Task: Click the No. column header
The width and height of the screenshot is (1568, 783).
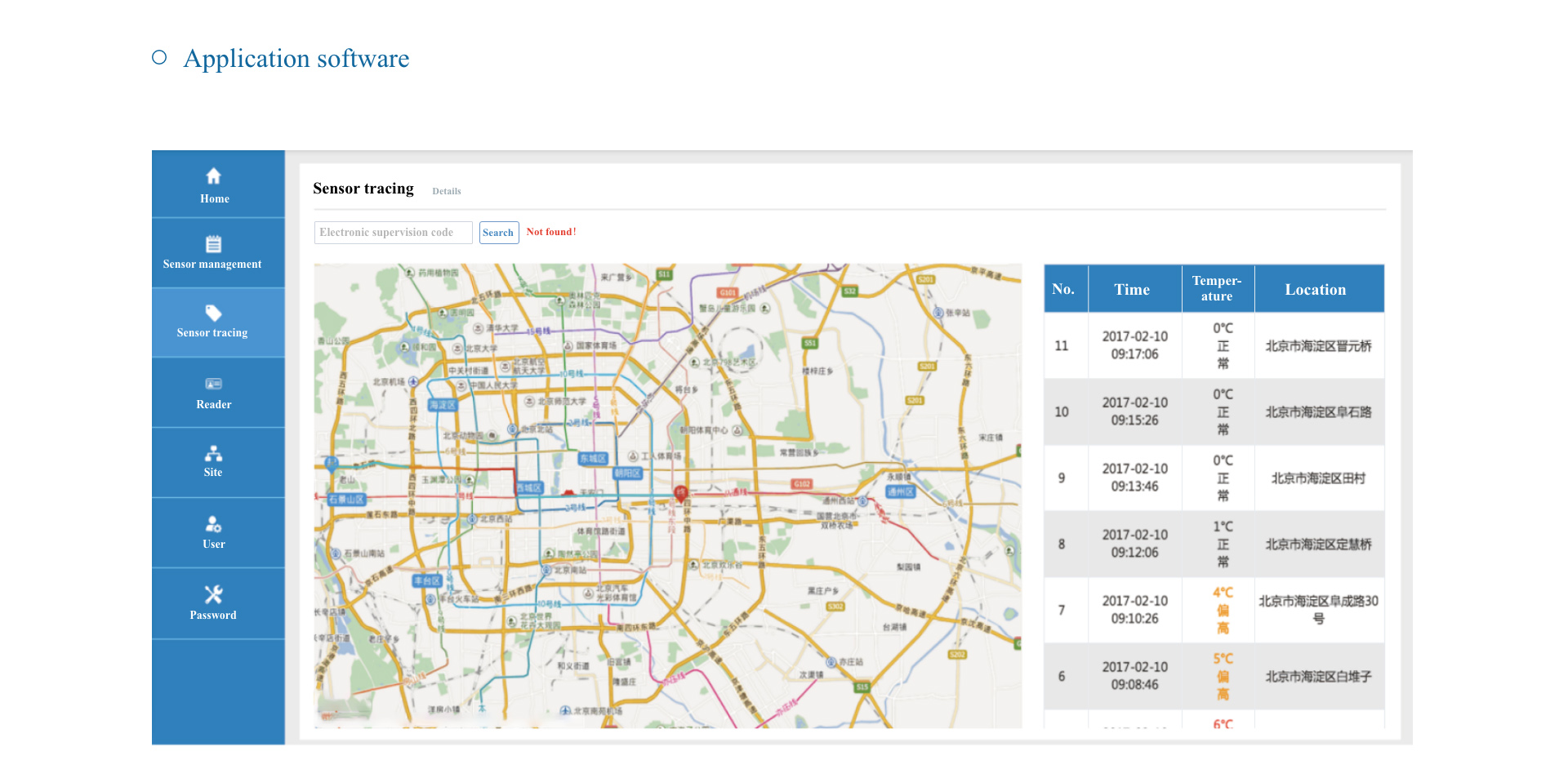Action: click(x=1062, y=289)
